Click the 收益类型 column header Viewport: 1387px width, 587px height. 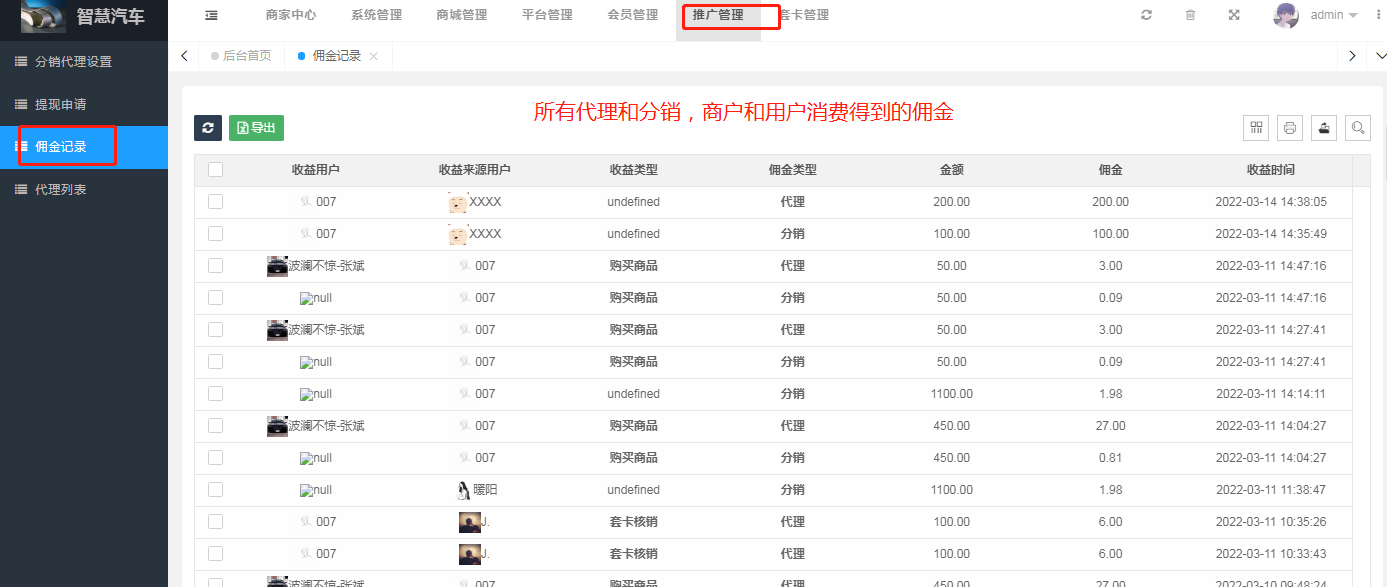click(634, 170)
